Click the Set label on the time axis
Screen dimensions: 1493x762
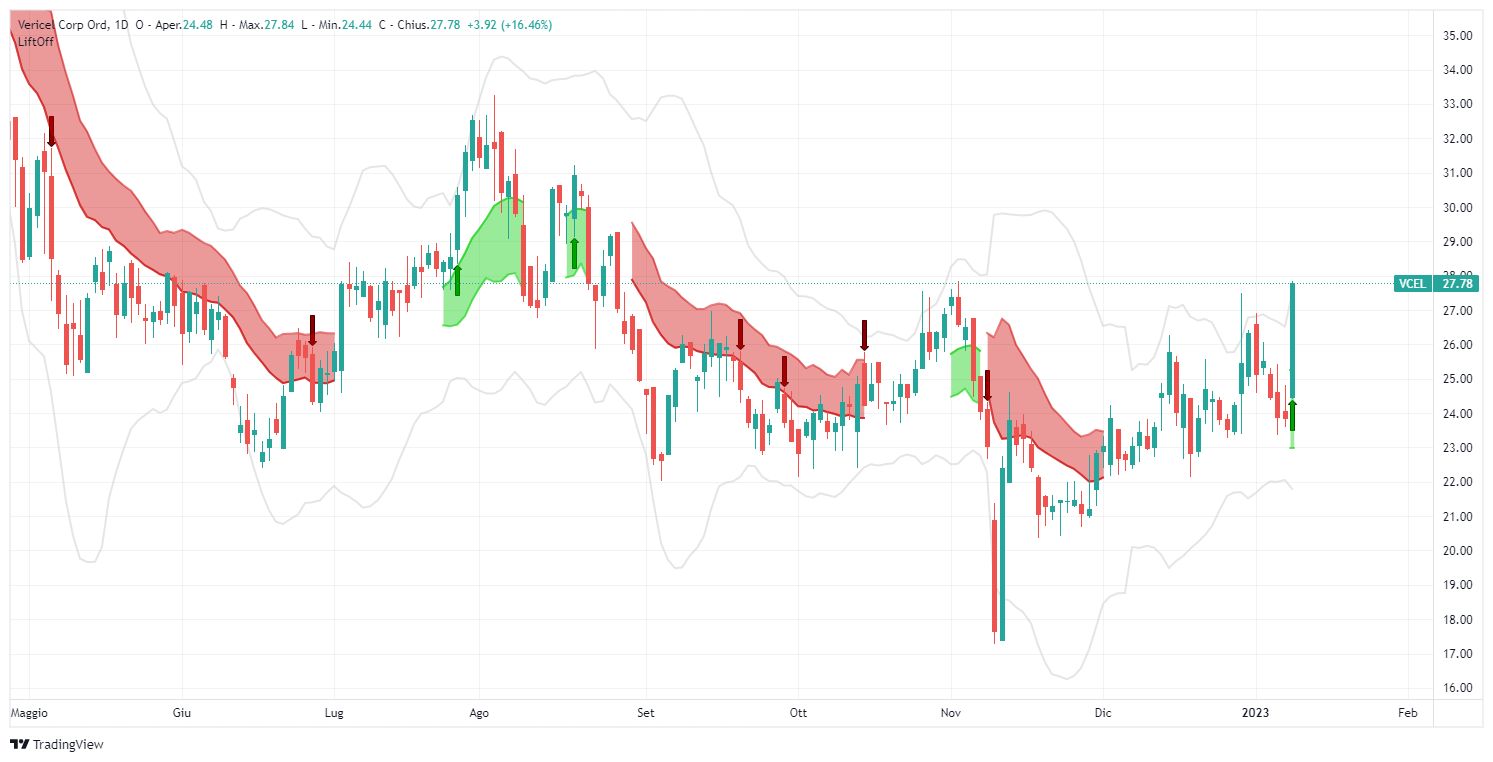[645, 713]
